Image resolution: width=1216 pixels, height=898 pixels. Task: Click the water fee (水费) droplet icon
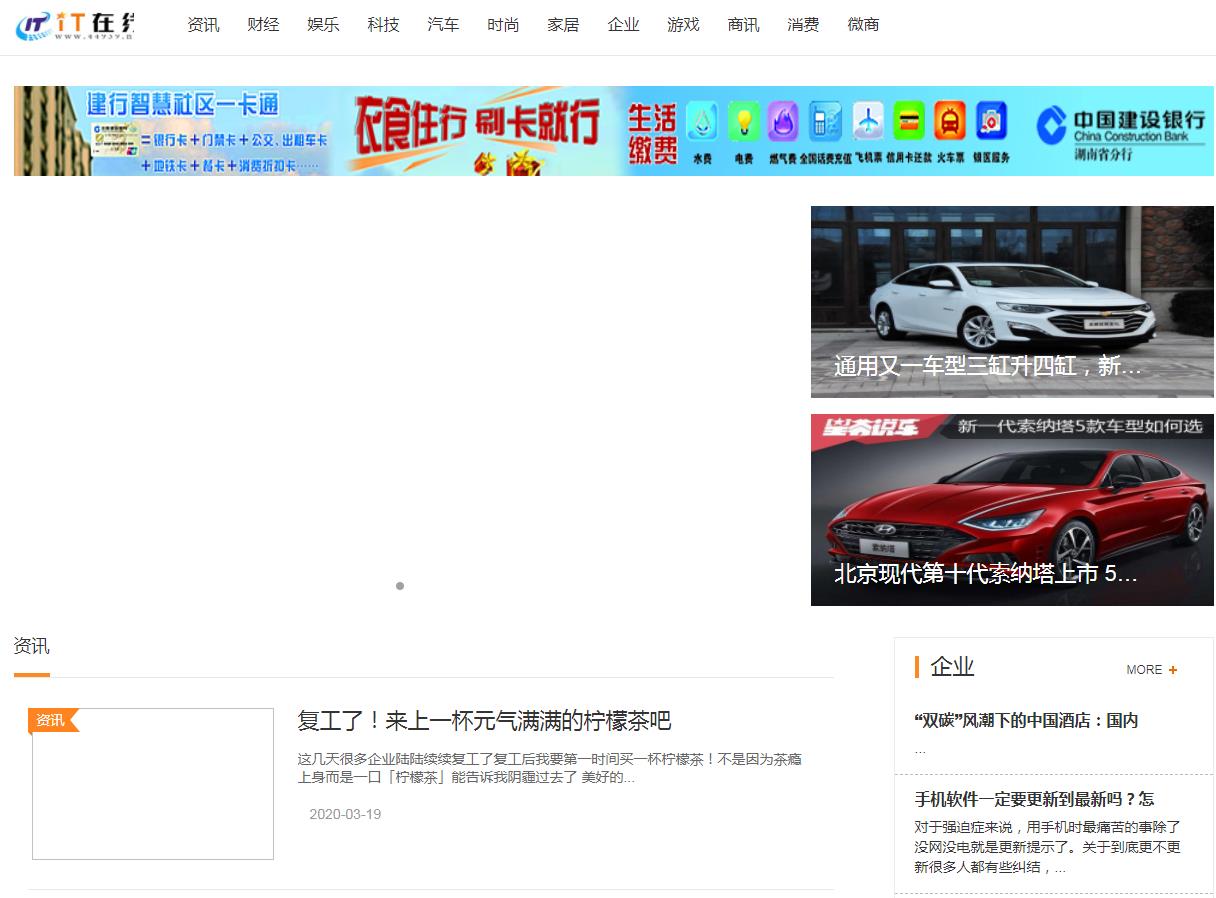tap(702, 122)
